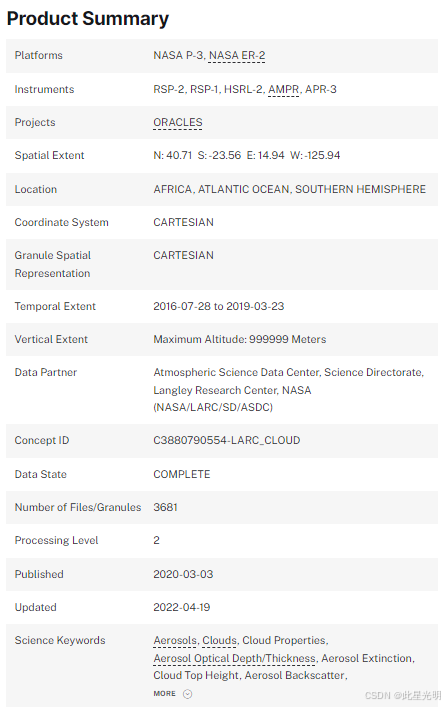
Task: Click the Data State COMPLETE value
Action: 182,474
